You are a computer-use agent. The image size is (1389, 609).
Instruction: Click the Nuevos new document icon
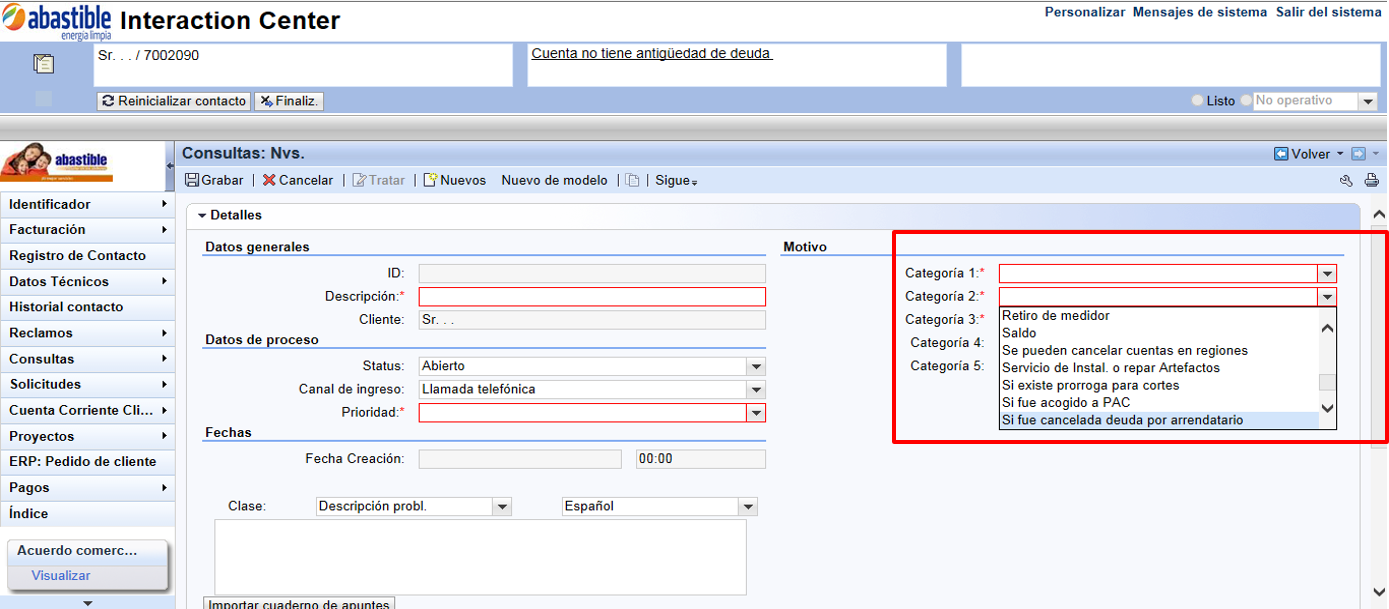pos(431,180)
